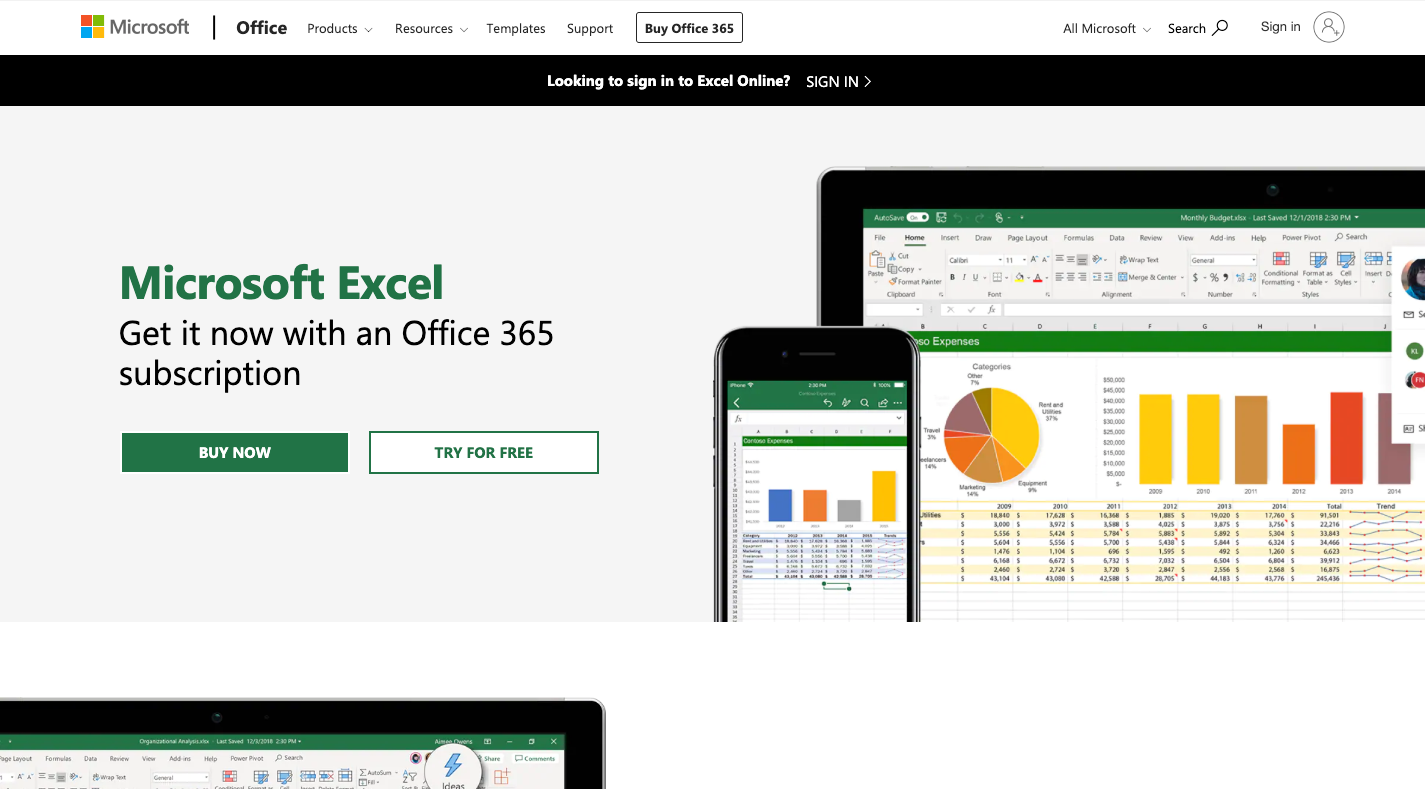
Task: Click the account avatar icon
Action: [x=1329, y=27]
